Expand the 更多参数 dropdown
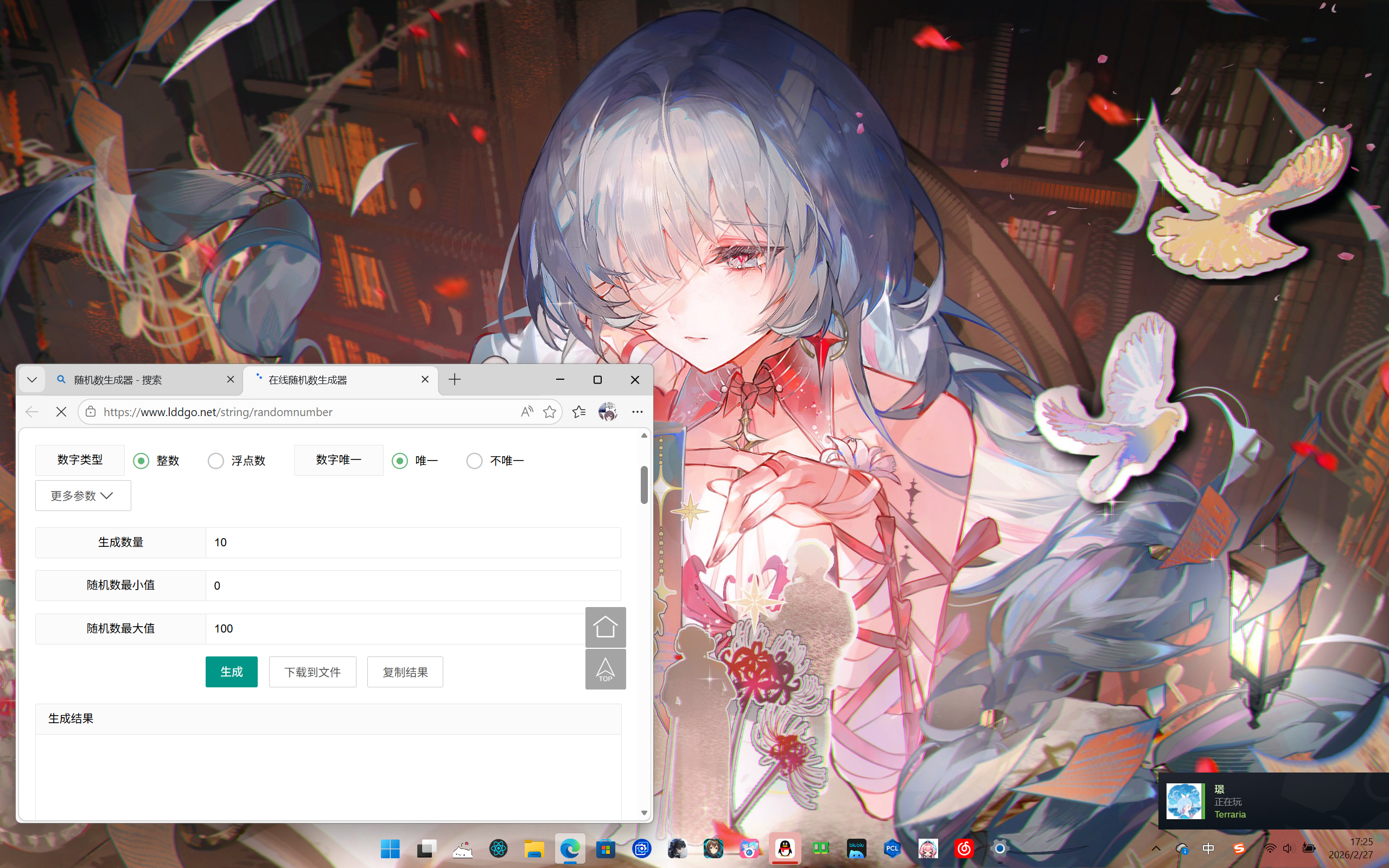Image resolution: width=1389 pixels, height=868 pixels. click(82, 495)
